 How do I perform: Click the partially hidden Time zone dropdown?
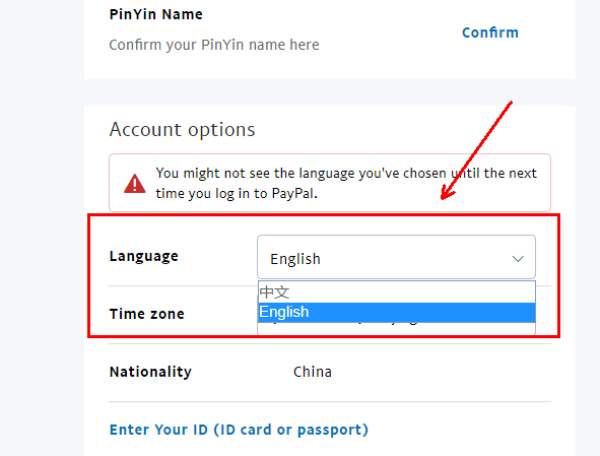tap(397, 329)
